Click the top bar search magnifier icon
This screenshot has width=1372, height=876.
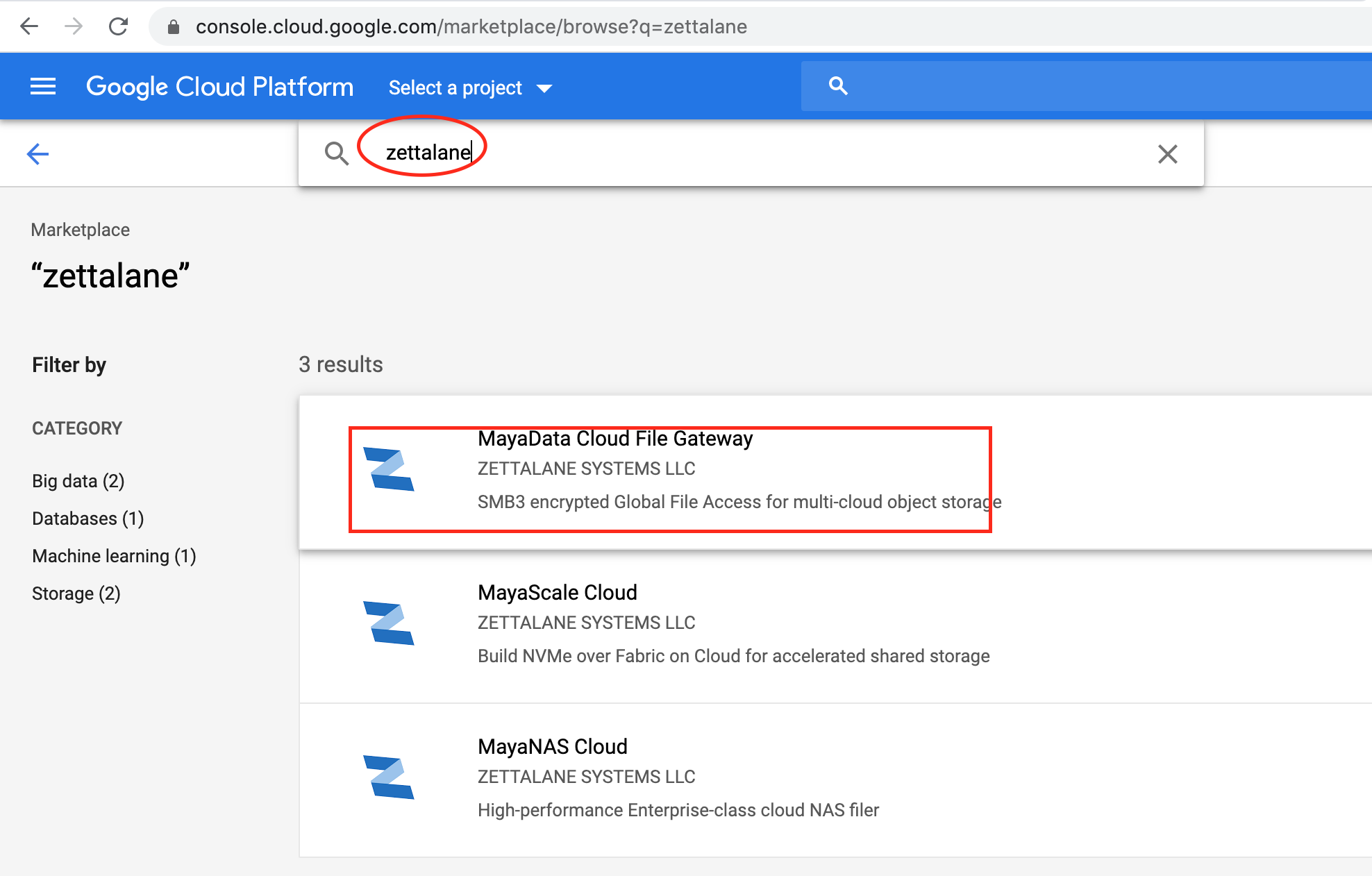click(838, 86)
